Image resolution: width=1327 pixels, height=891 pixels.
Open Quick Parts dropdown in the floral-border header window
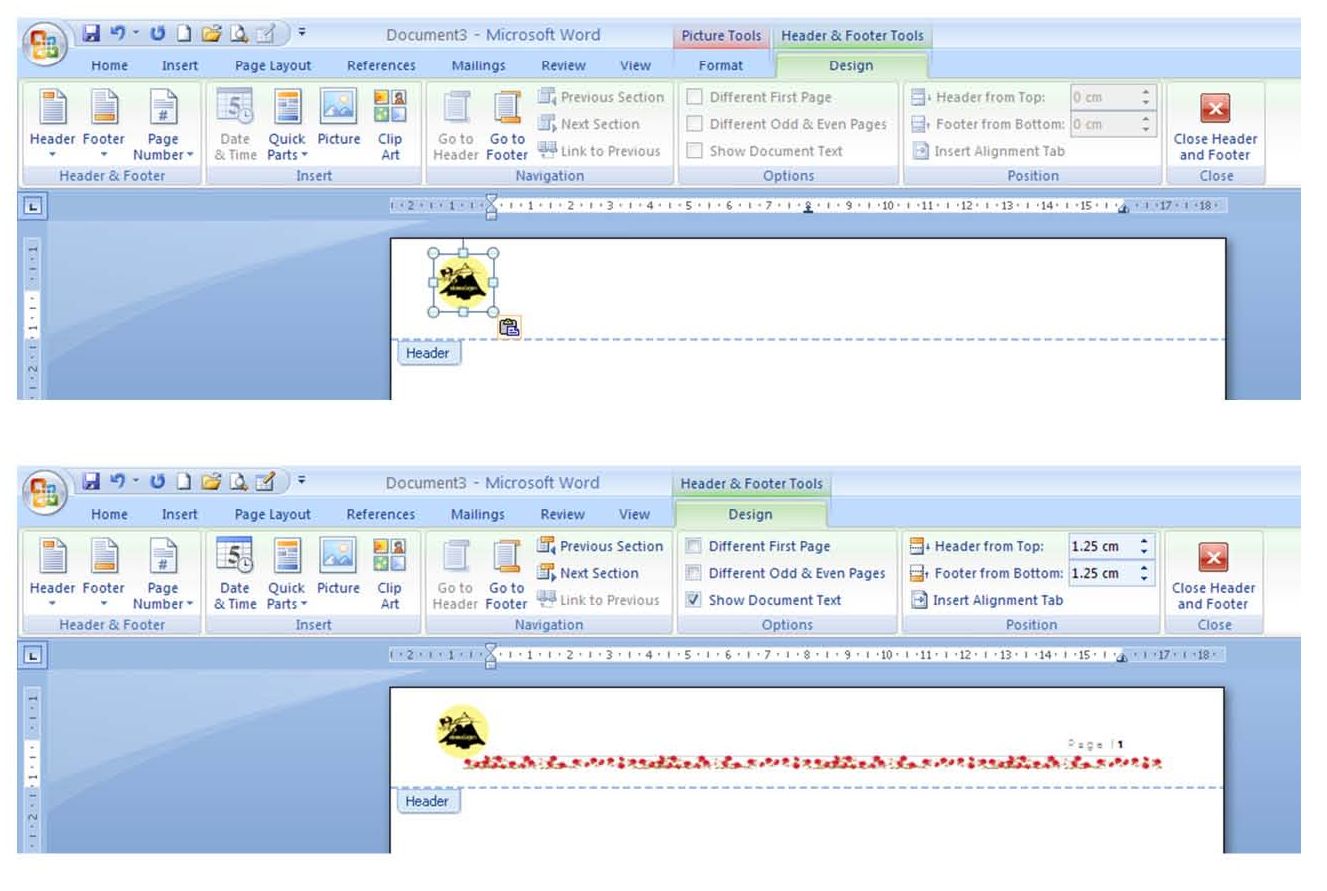pos(287,596)
